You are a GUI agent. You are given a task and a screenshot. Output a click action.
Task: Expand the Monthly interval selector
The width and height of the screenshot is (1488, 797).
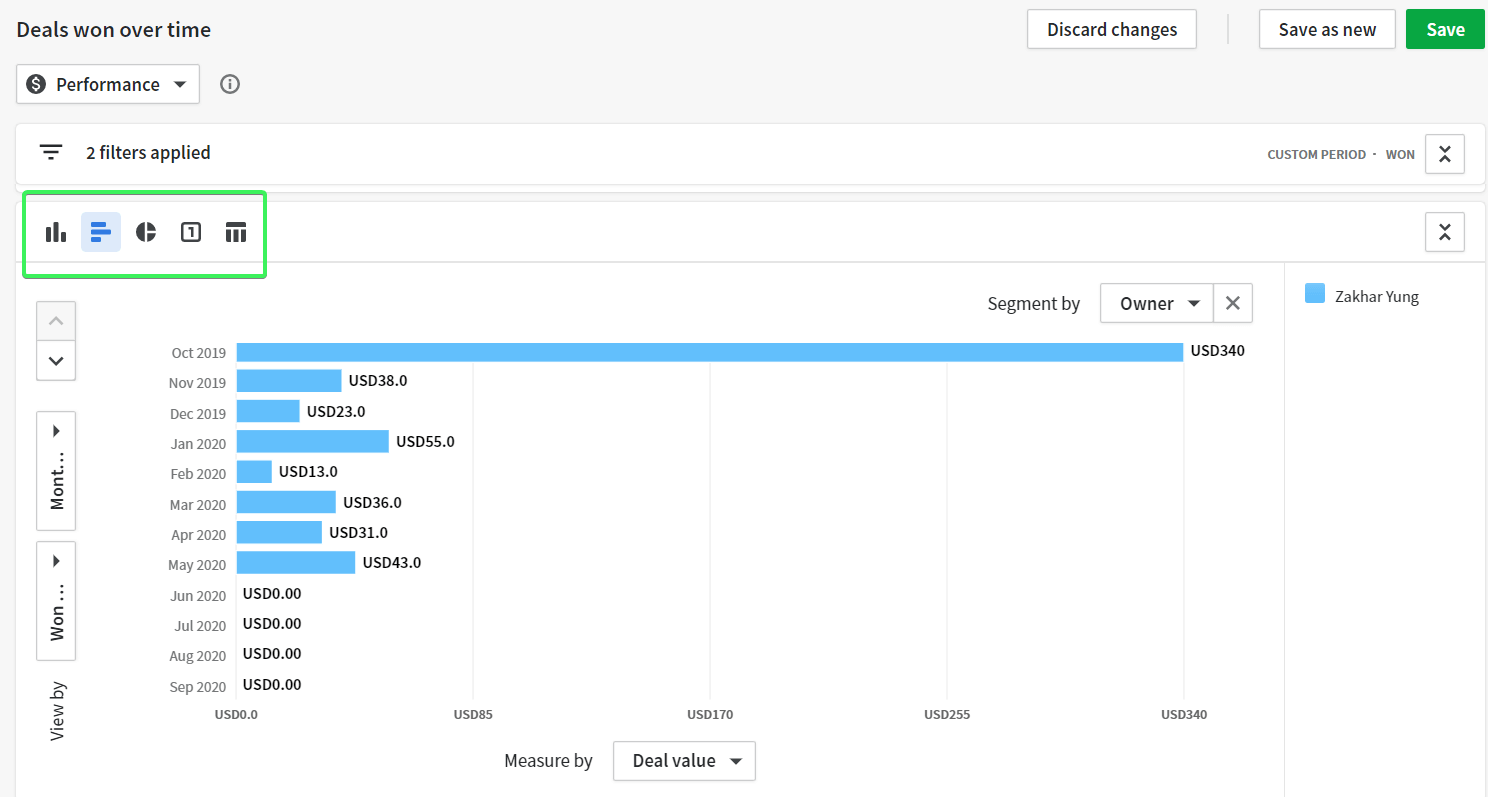(56, 471)
